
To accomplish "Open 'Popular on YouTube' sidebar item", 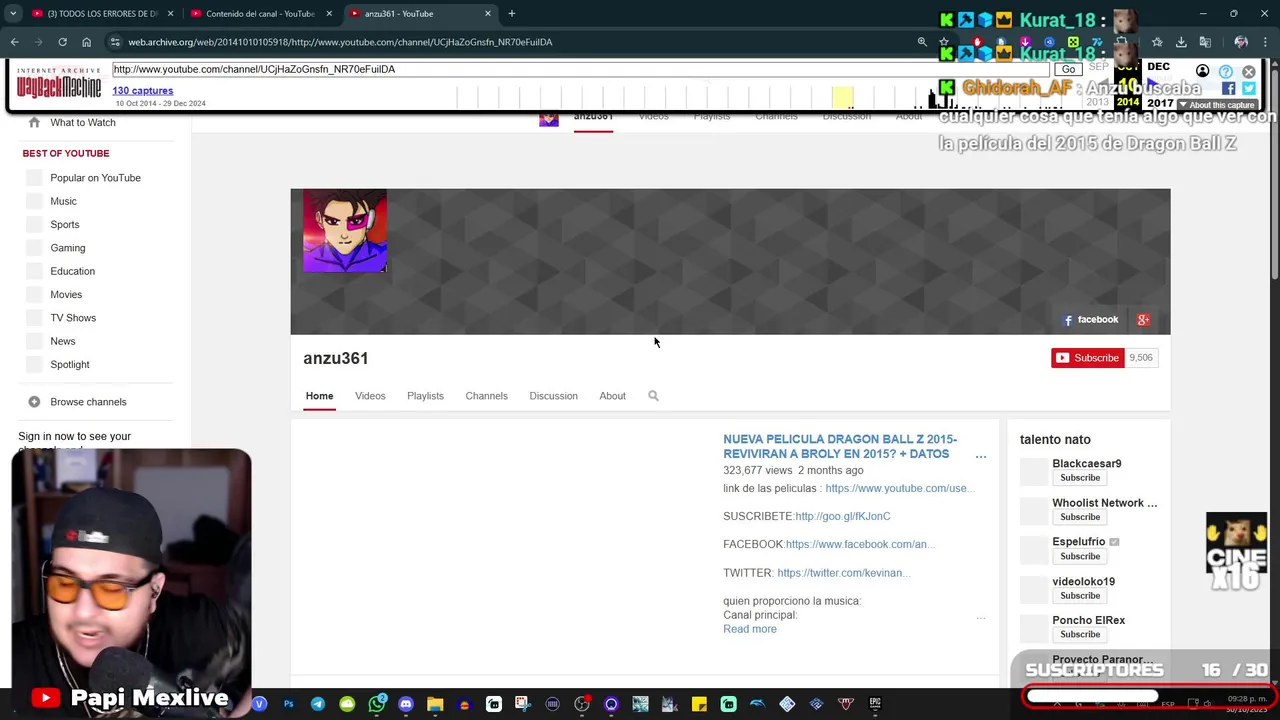I will (x=96, y=178).
